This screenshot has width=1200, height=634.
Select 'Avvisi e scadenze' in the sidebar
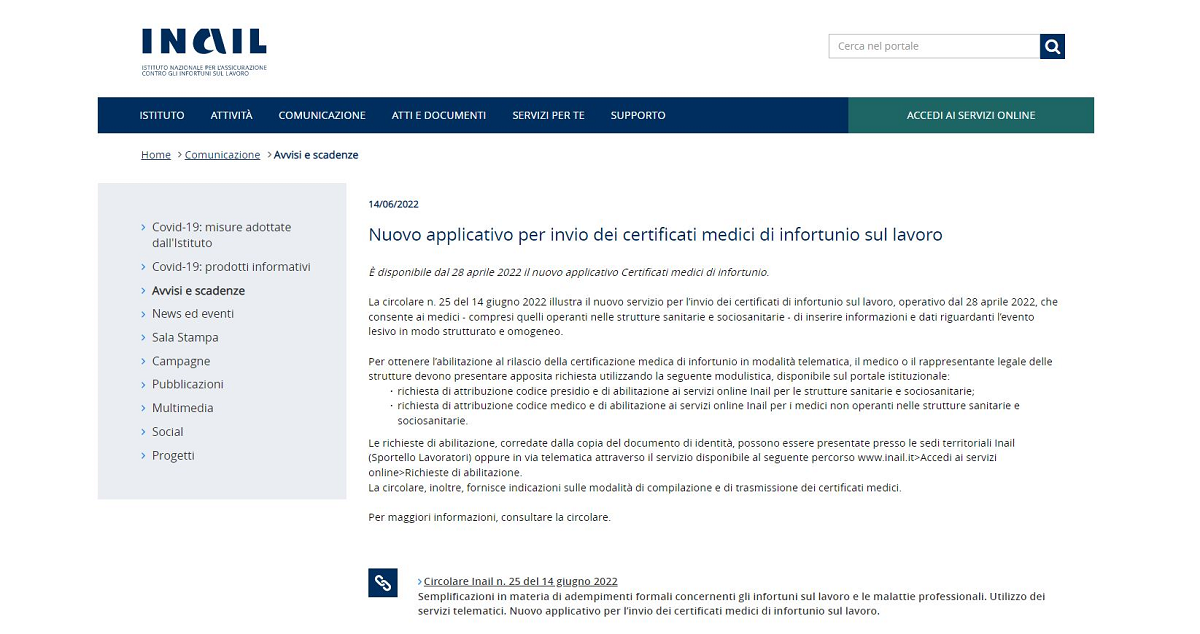tap(198, 291)
